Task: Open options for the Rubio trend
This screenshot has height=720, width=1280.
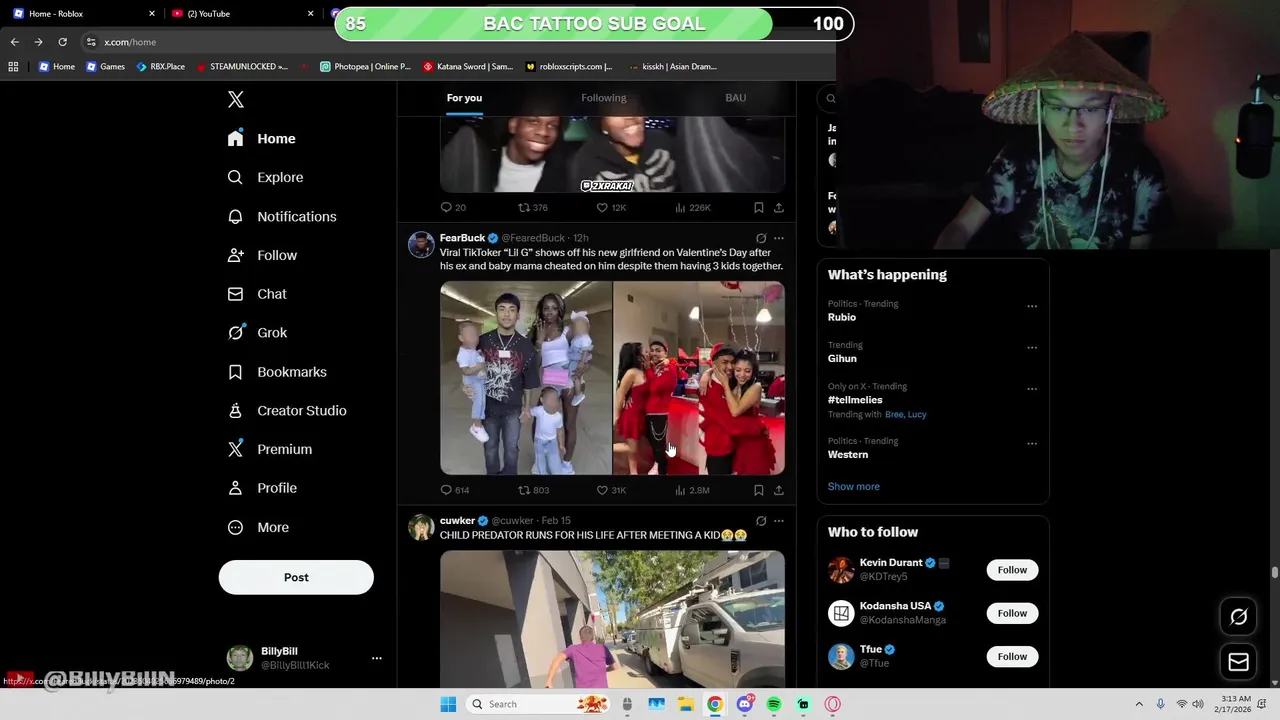Action: click(1032, 306)
